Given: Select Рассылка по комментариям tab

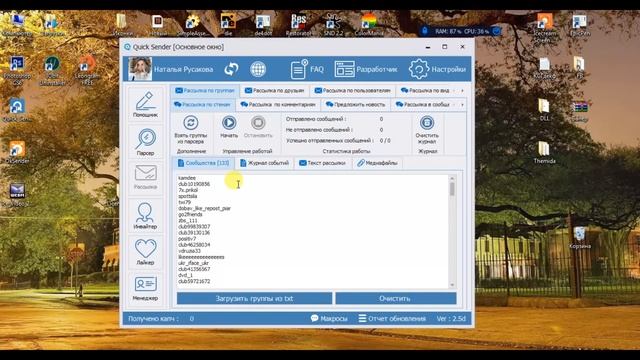Looking at the screenshot, I should (278, 104).
